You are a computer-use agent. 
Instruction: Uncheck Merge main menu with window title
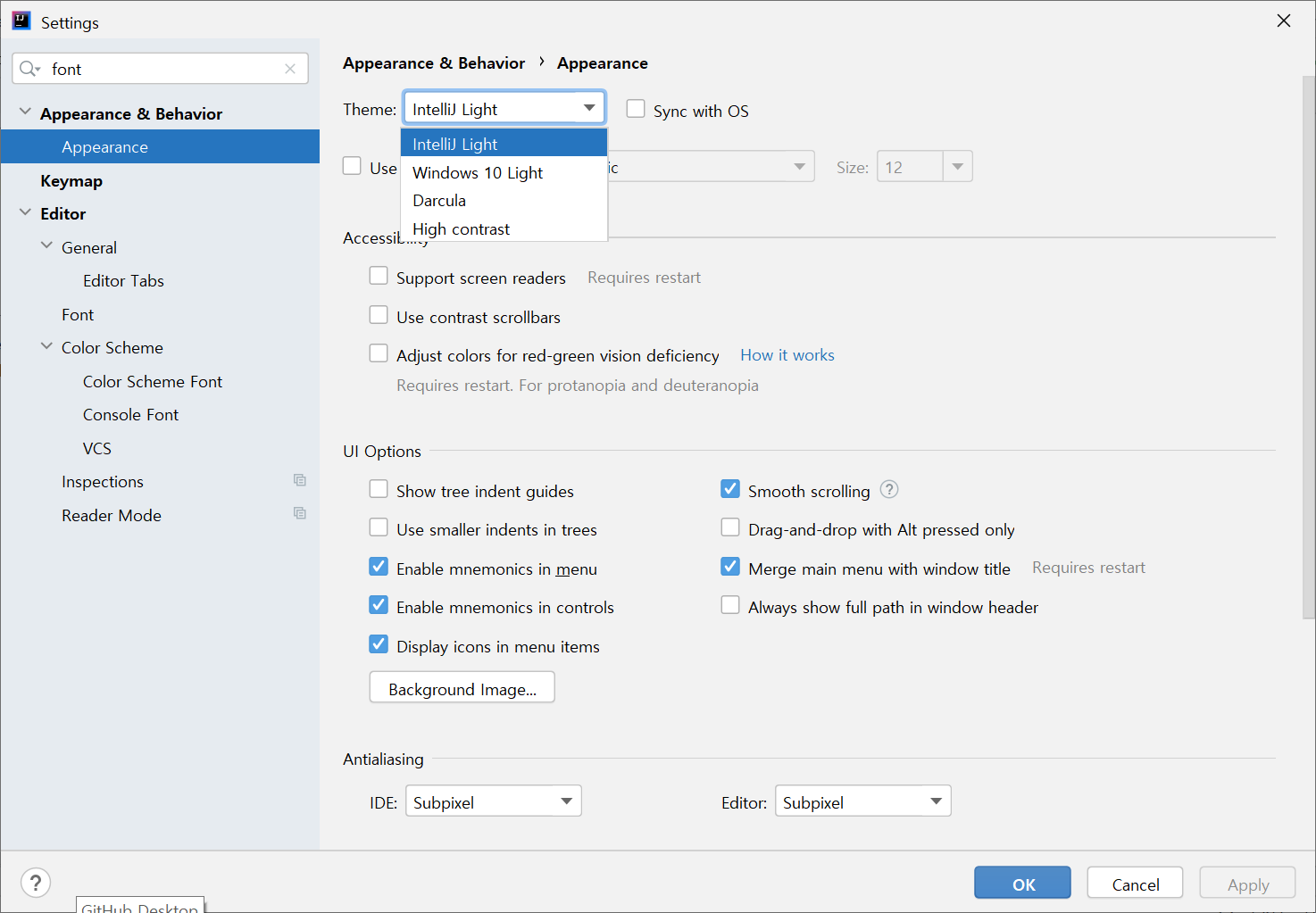pyautogui.click(x=730, y=567)
